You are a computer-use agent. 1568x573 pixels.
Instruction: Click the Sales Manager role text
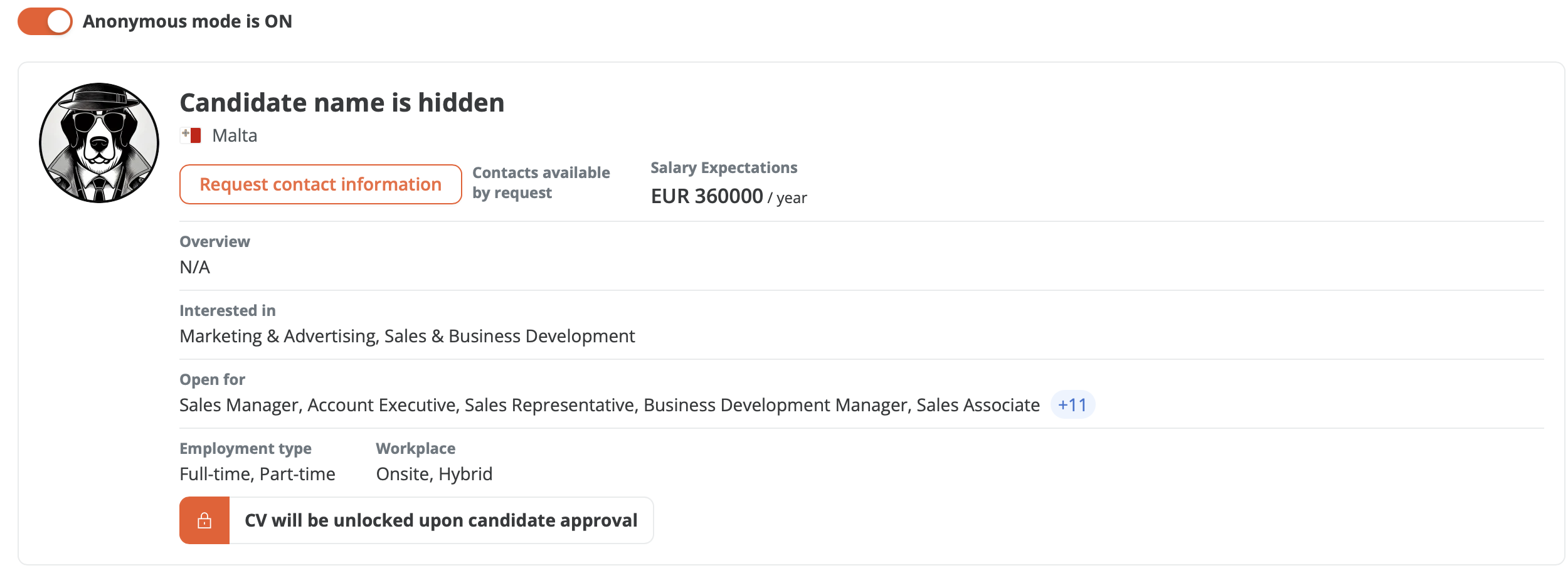click(241, 405)
